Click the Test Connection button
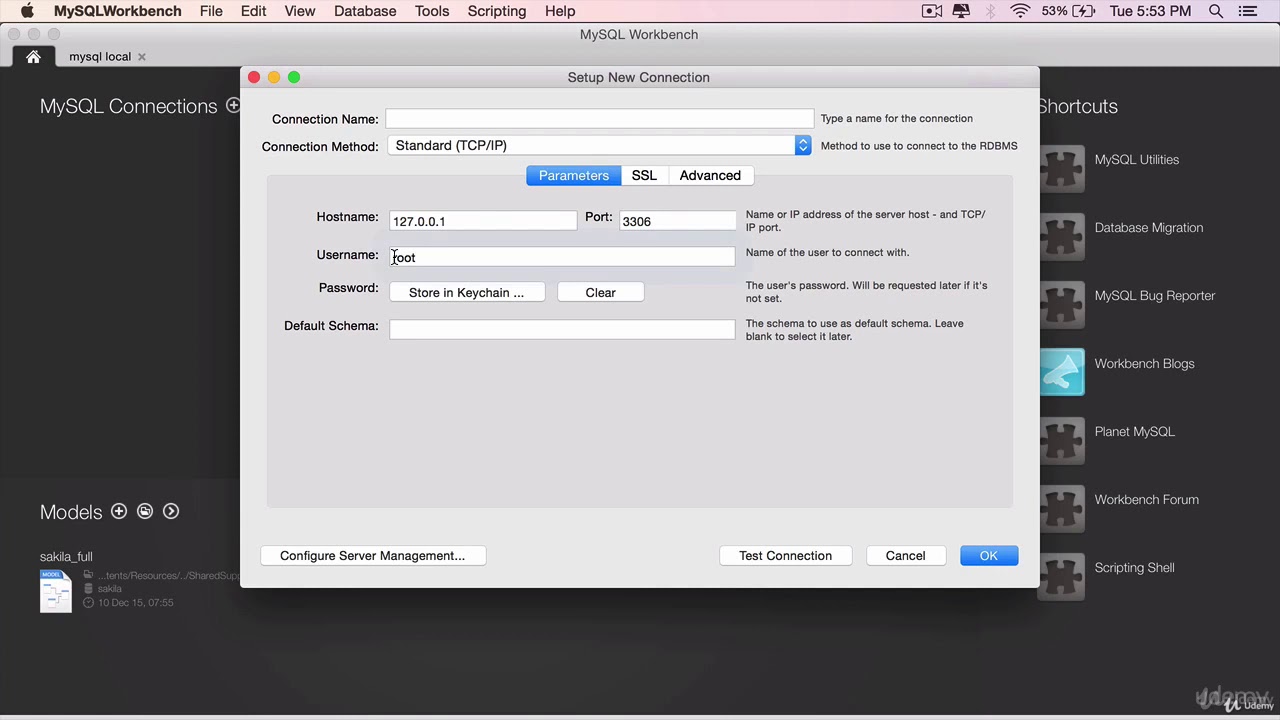The width and height of the screenshot is (1280, 720). tap(785, 555)
